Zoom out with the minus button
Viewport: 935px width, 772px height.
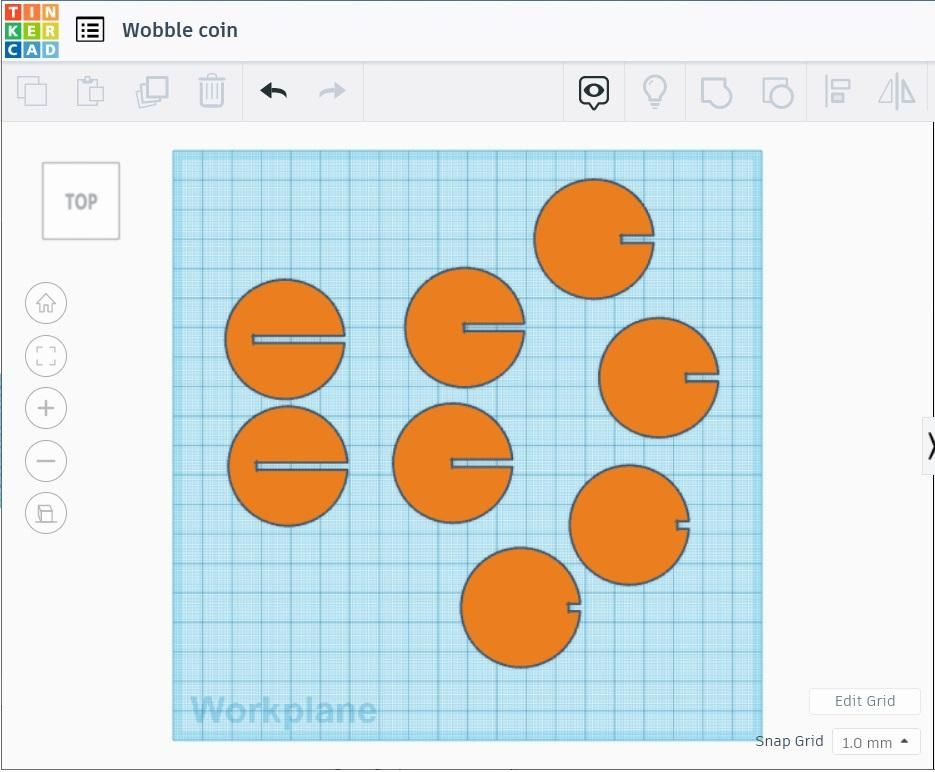[46, 461]
